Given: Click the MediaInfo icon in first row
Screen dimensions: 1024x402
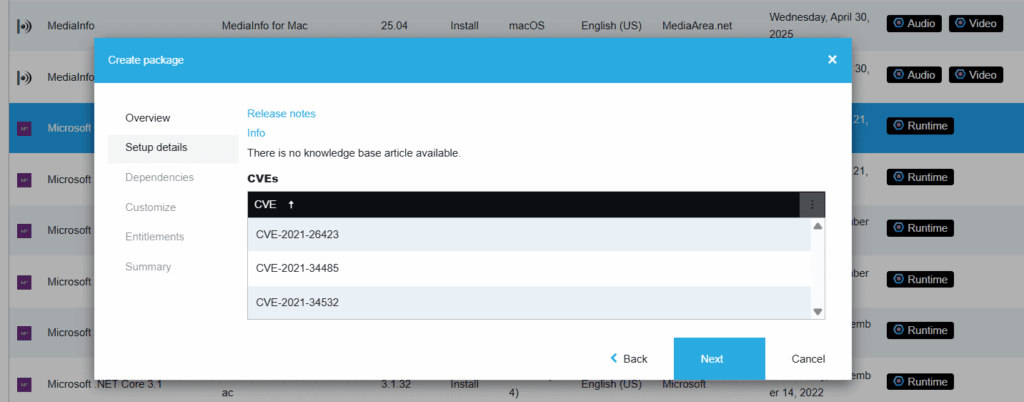Looking at the screenshot, I should click(x=25, y=24).
